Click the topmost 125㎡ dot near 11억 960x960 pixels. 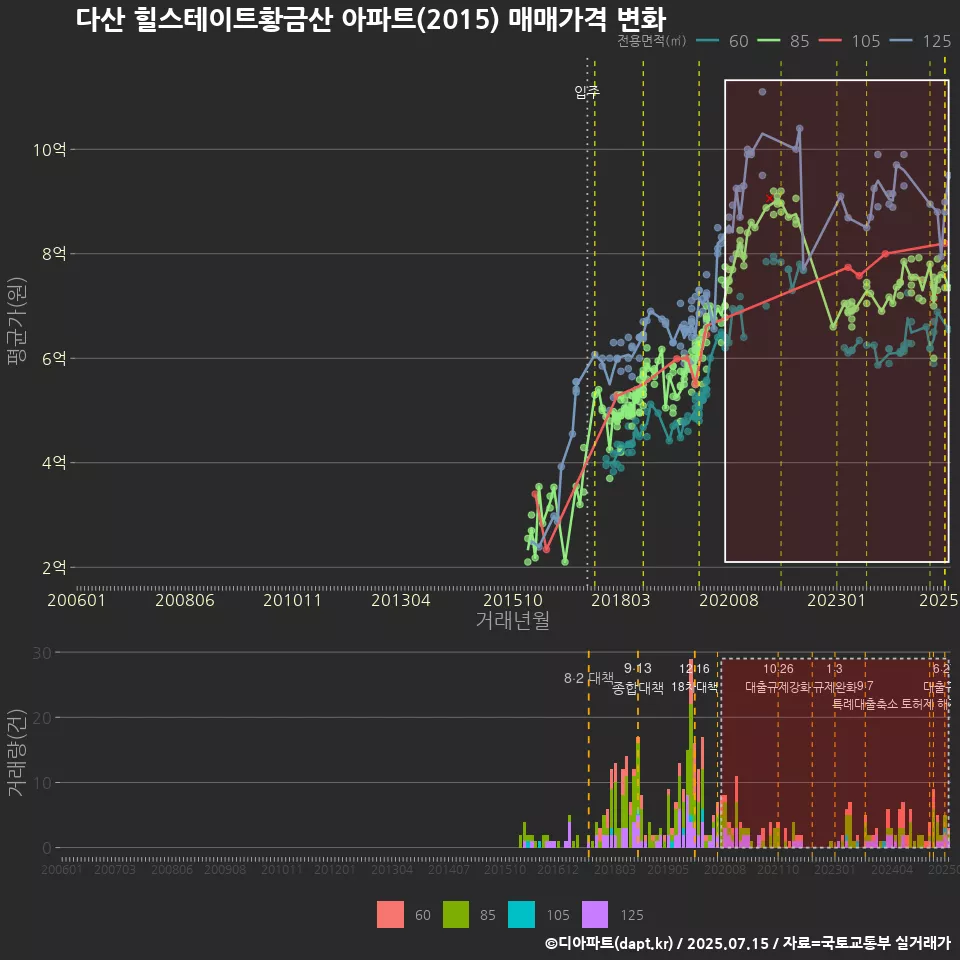762,92
